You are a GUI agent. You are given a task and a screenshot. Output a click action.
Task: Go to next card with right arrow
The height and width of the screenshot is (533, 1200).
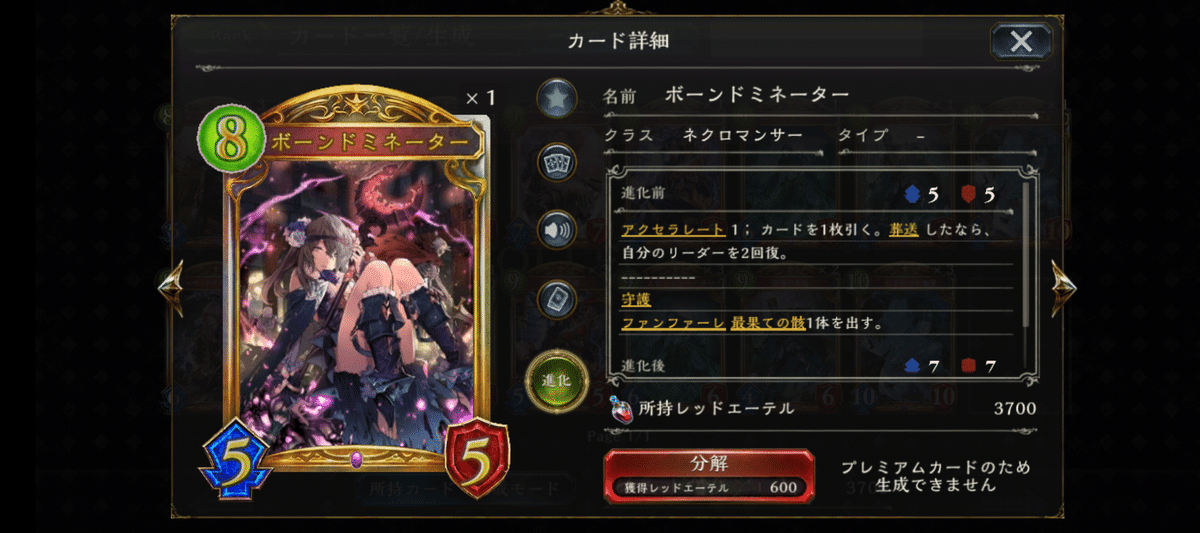(1063, 288)
